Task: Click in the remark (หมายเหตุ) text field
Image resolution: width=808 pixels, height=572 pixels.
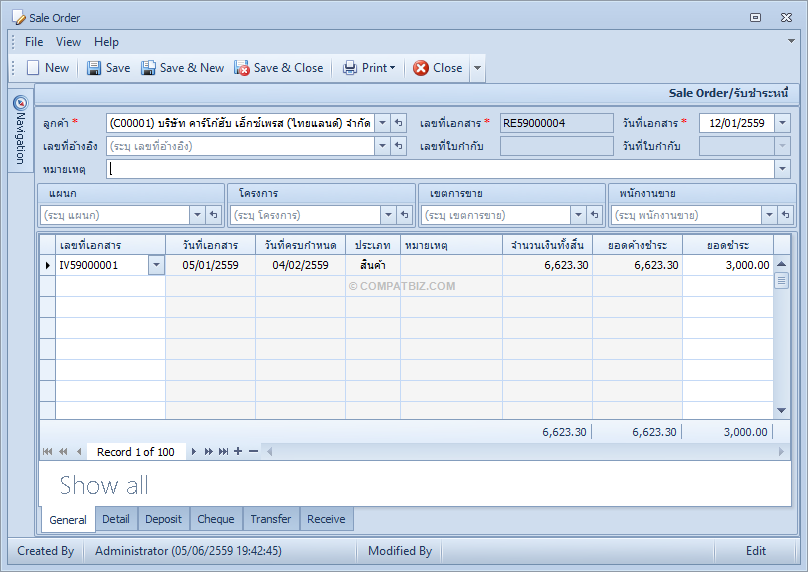Action: 441,169
